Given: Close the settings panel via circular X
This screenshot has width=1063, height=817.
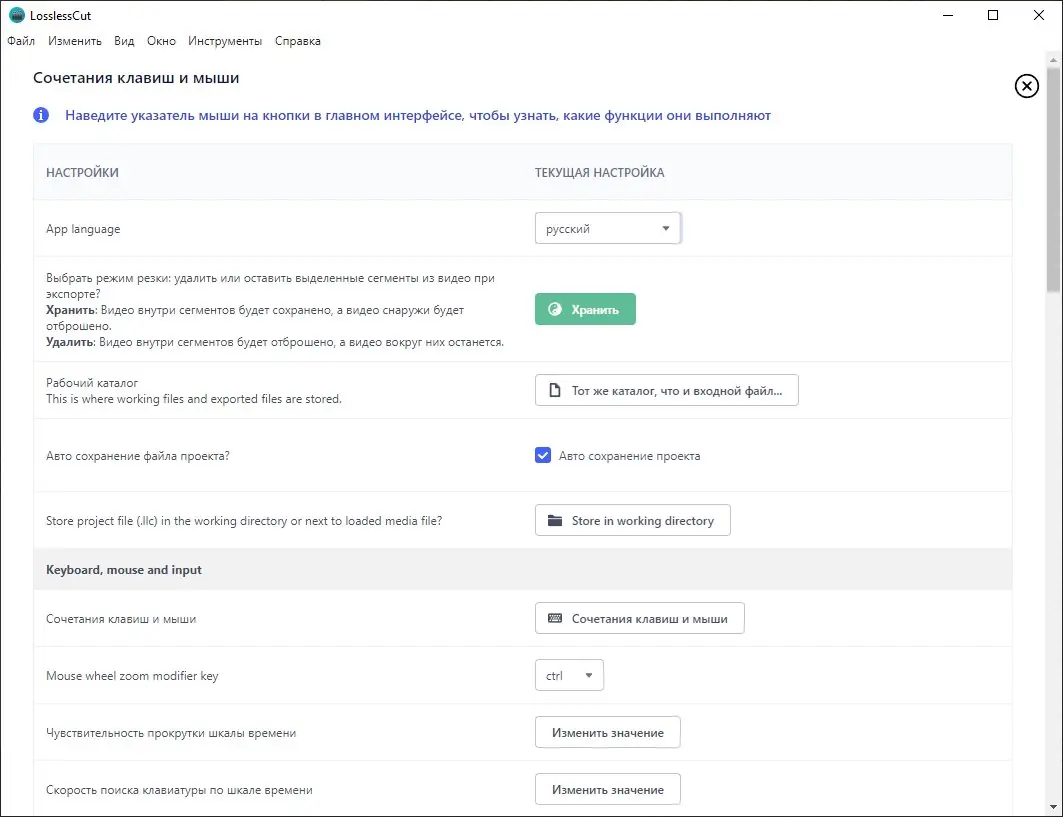Looking at the screenshot, I should 1026,86.
